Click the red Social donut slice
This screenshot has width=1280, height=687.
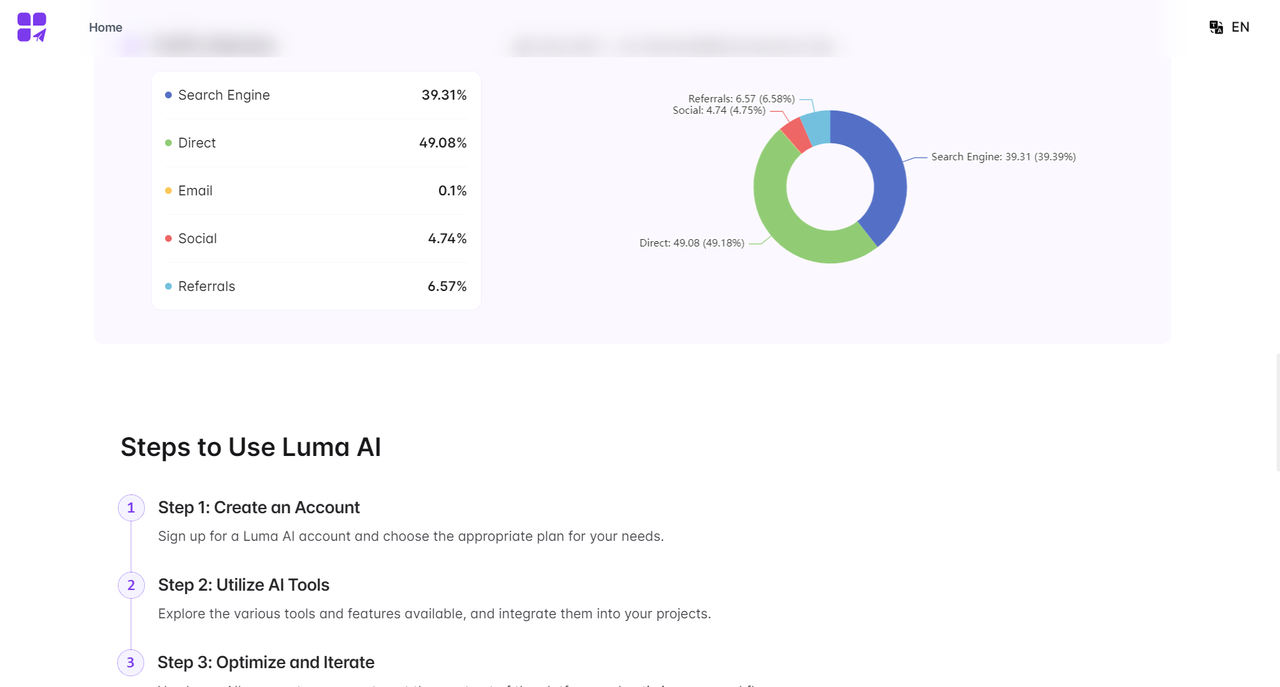click(x=796, y=135)
